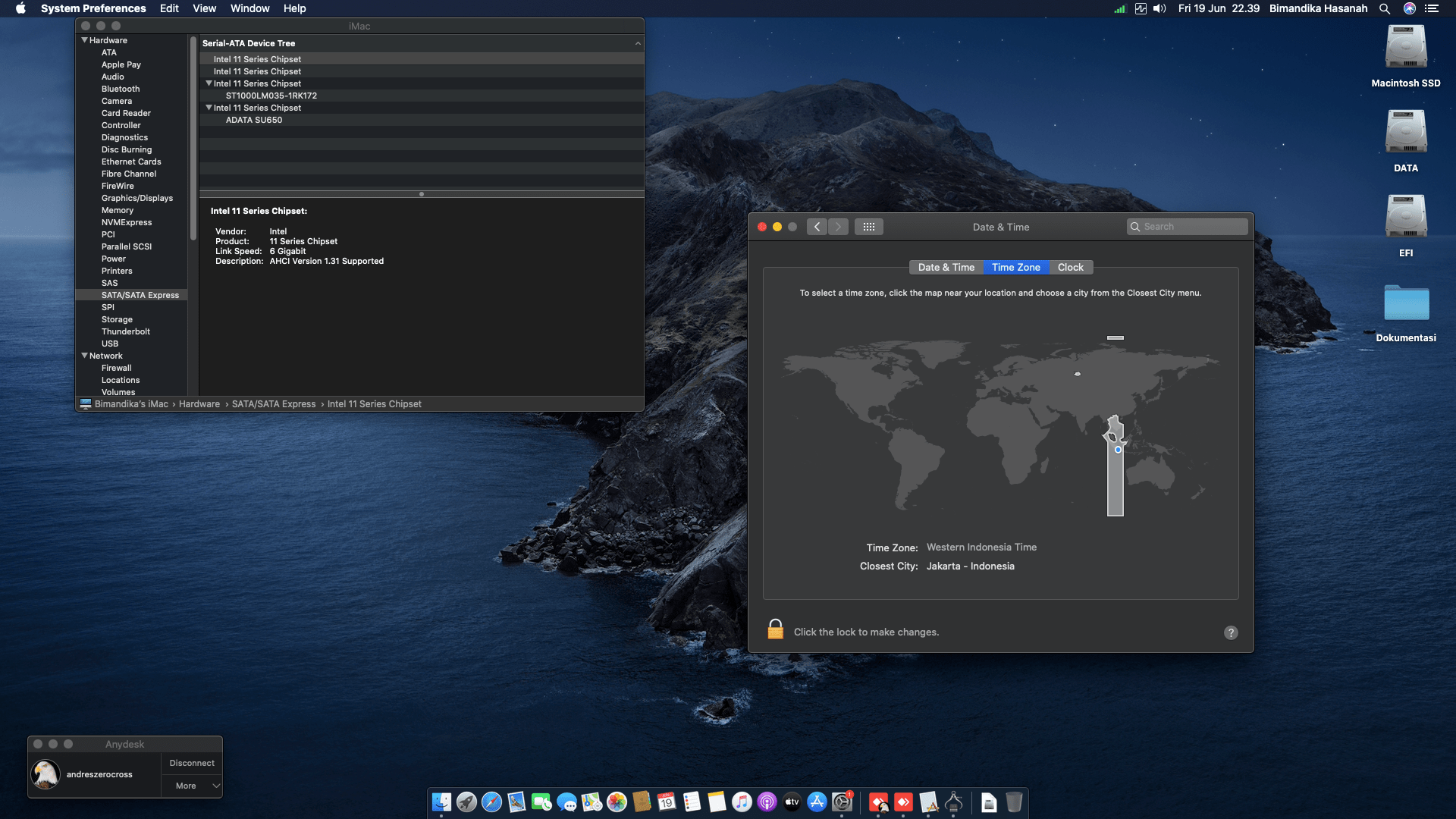
Task: Click the lock to make changes
Action: [775, 630]
